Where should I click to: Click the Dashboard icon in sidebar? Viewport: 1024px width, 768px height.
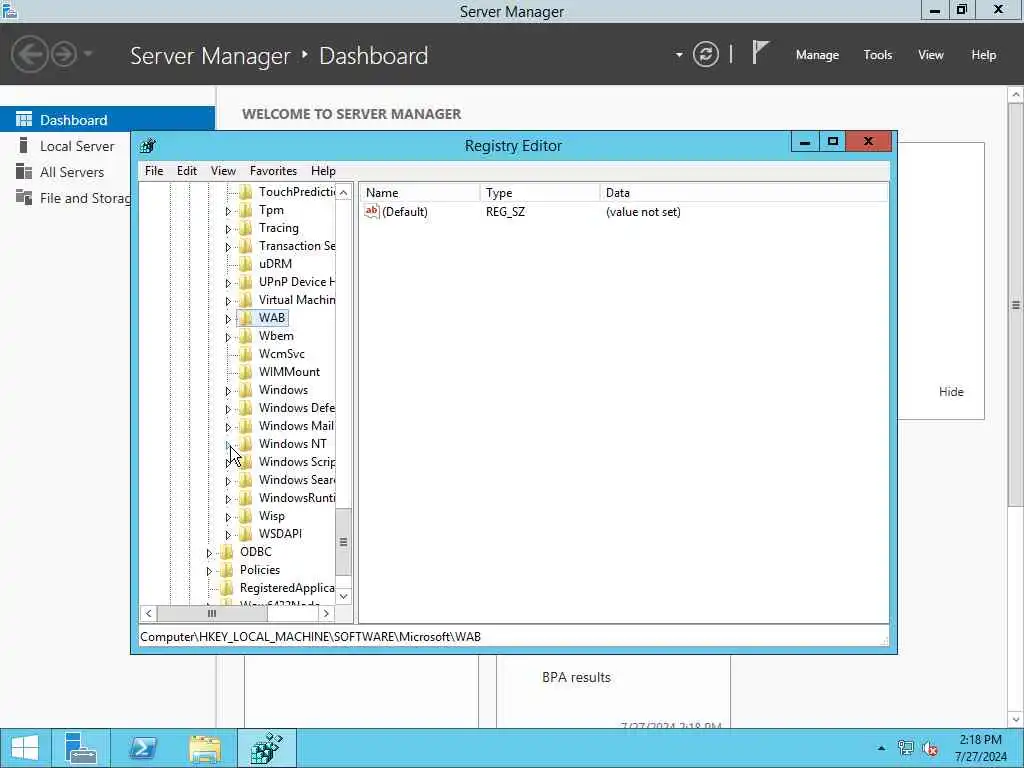[x=24, y=120]
